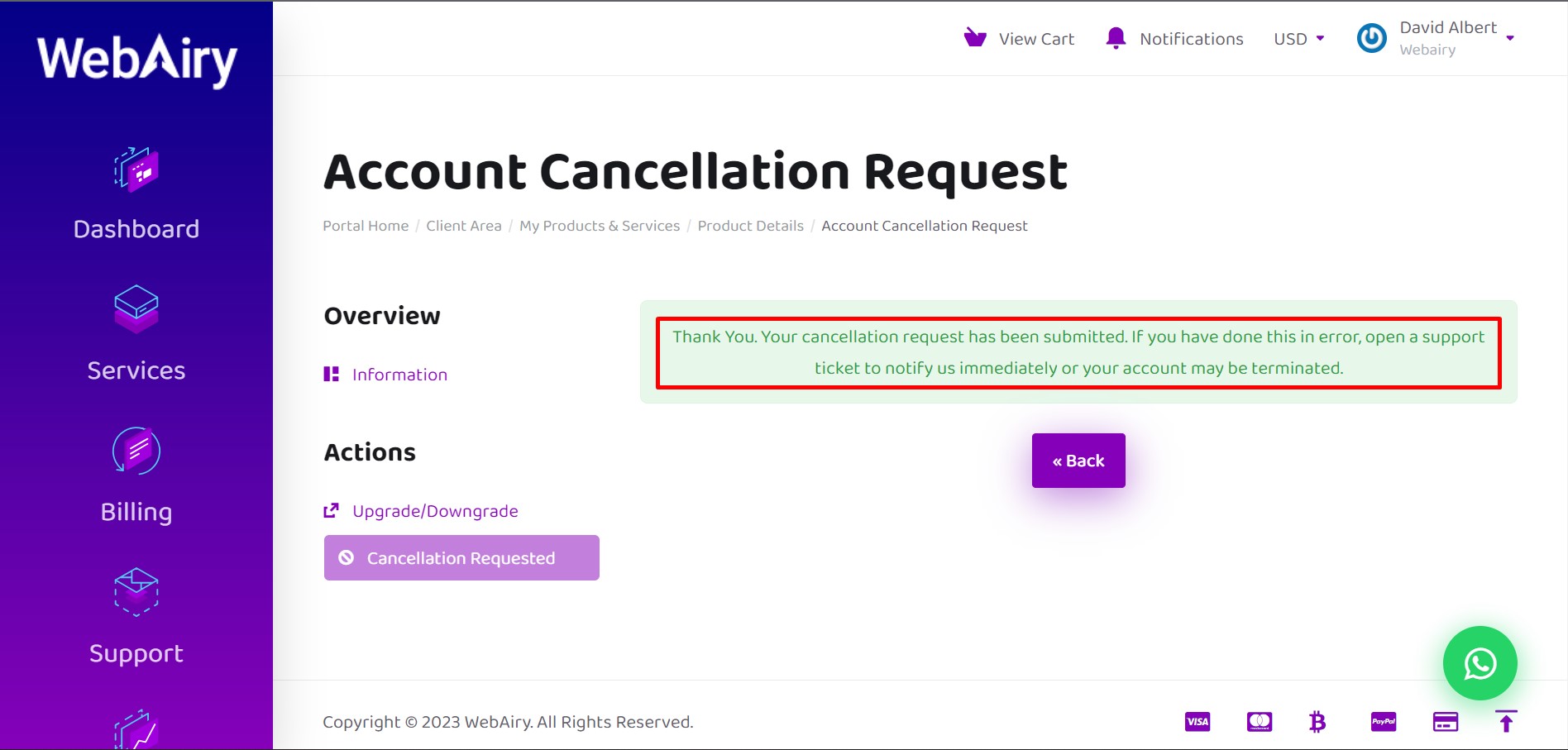Image resolution: width=1568 pixels, height=750 pixels.
Task: Go to My Products & Services breadcrumb
Action: coord(600,226)
